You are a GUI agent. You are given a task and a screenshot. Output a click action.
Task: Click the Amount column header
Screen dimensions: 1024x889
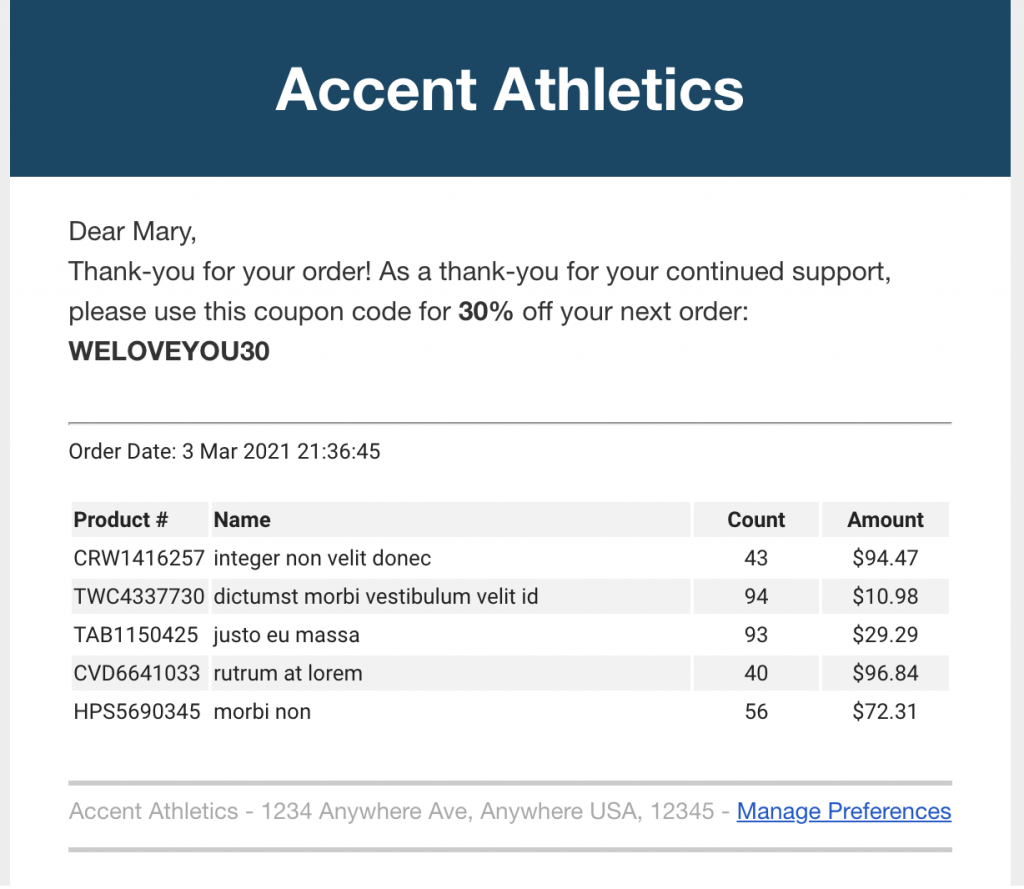coord(885,520)
